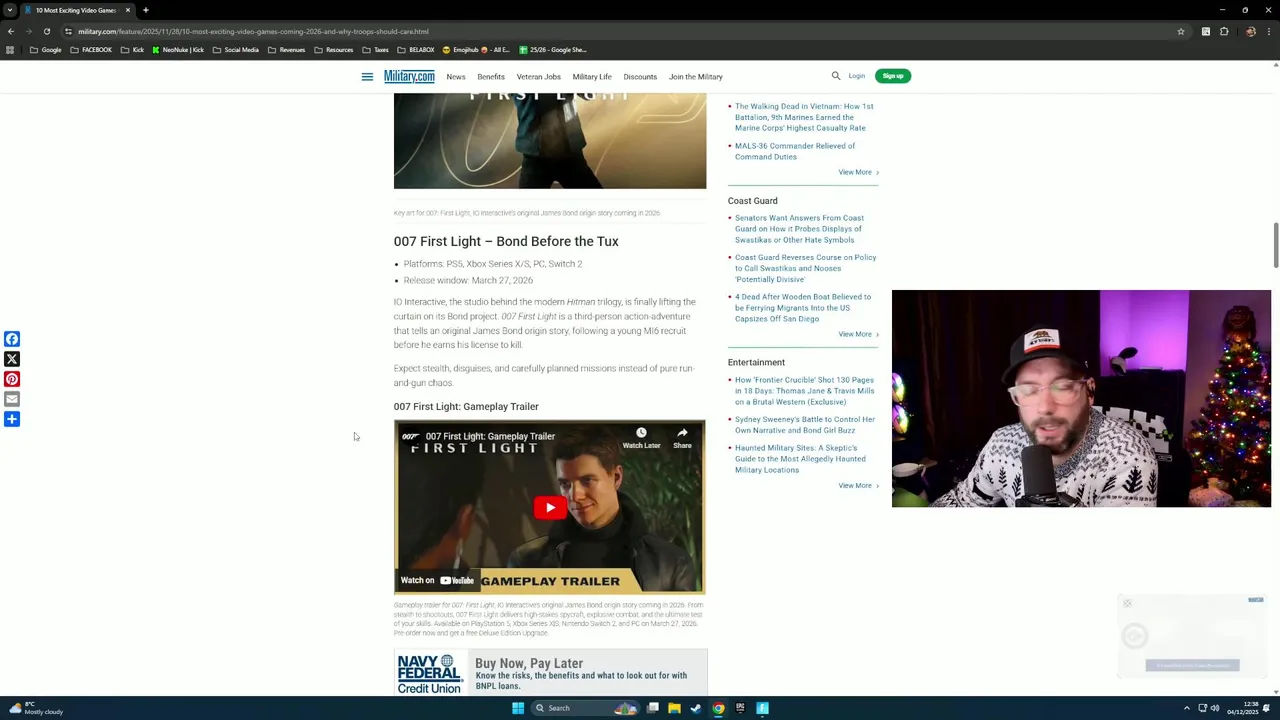Viewport: 1280px width, 720px height.
Task: Open the NeoNuke | Kick bookmark
Action: pyautogui.click(x=178, y=50)
